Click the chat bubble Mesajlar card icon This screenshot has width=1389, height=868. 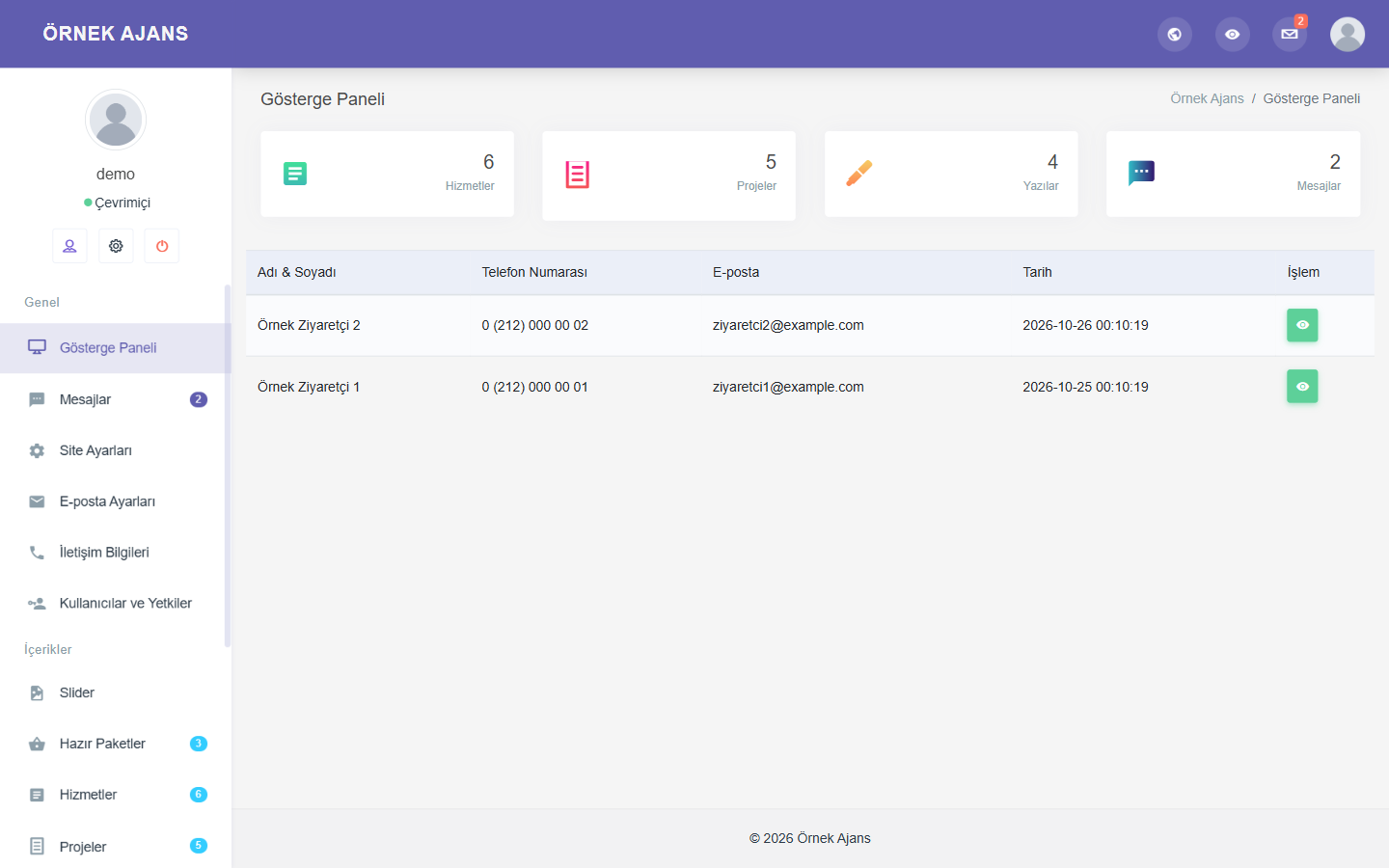1141,174
